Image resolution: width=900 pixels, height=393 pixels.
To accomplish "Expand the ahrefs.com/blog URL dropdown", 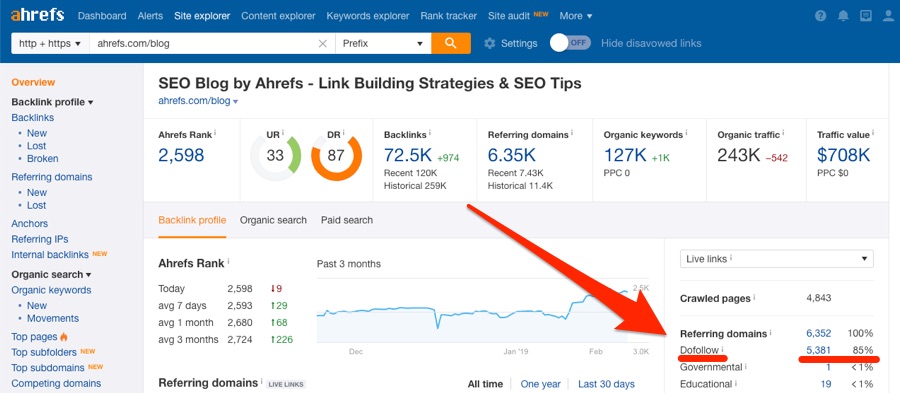I will point(236,102).
